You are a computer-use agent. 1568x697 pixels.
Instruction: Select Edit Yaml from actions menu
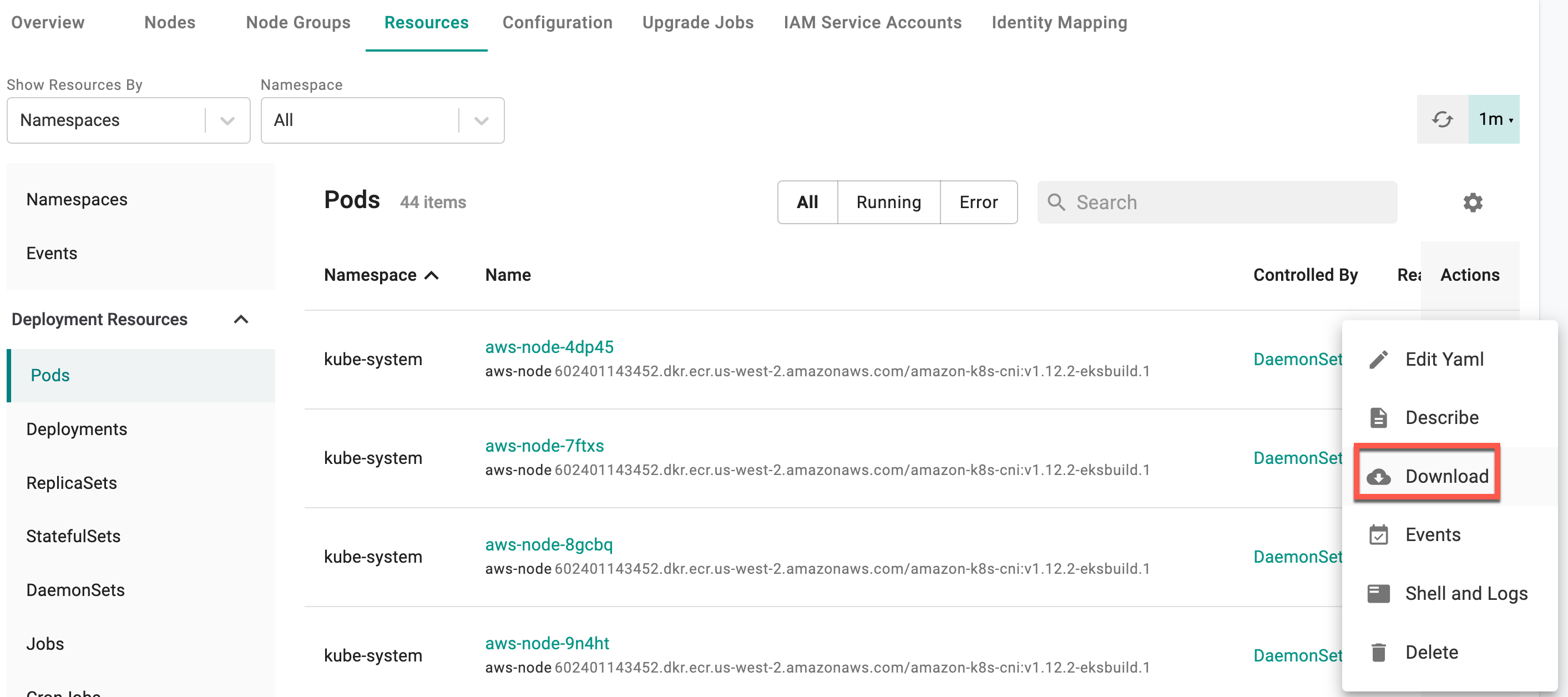1449,359
